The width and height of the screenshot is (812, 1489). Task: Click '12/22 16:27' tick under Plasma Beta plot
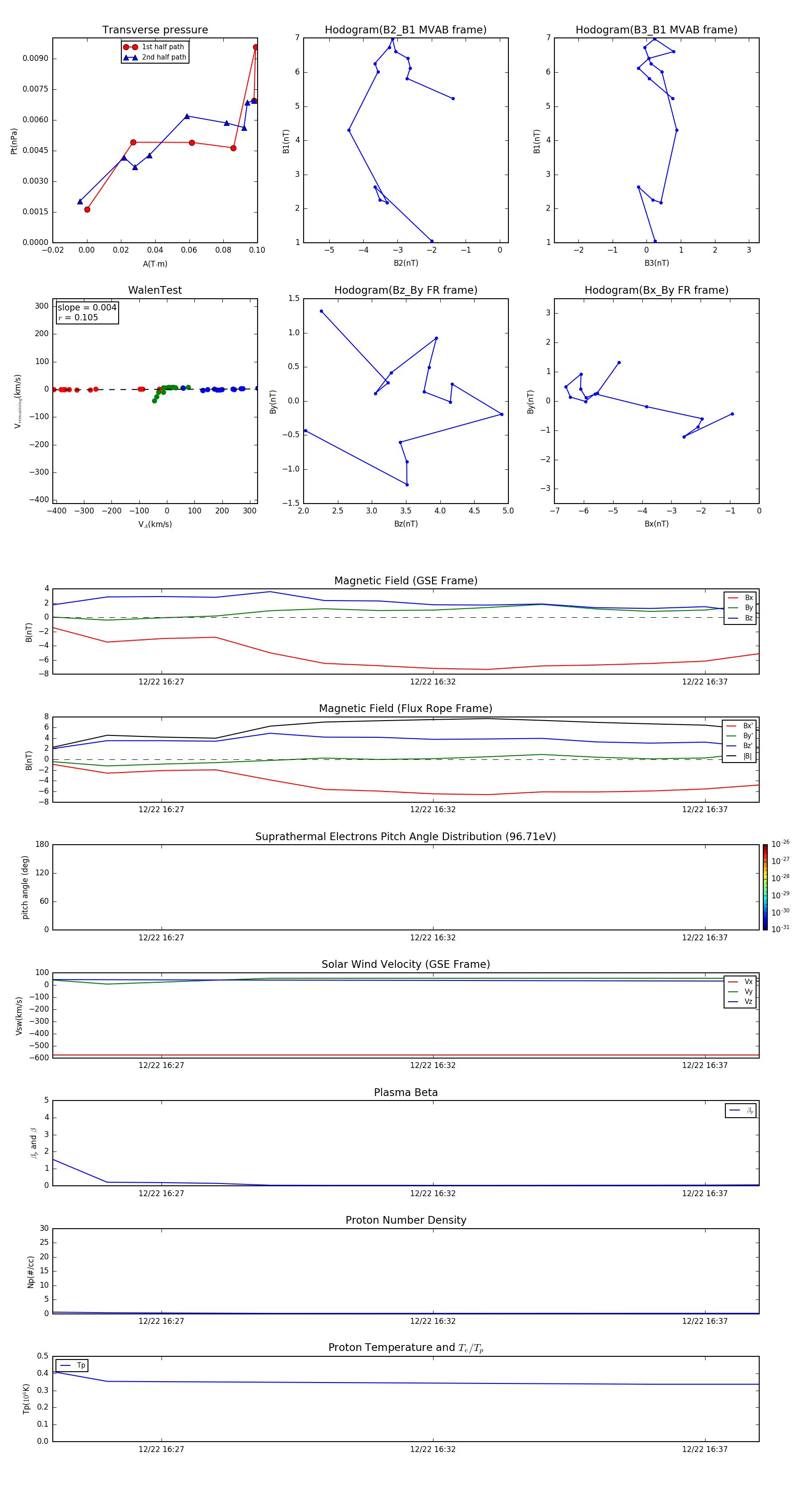coord(161,1193)
